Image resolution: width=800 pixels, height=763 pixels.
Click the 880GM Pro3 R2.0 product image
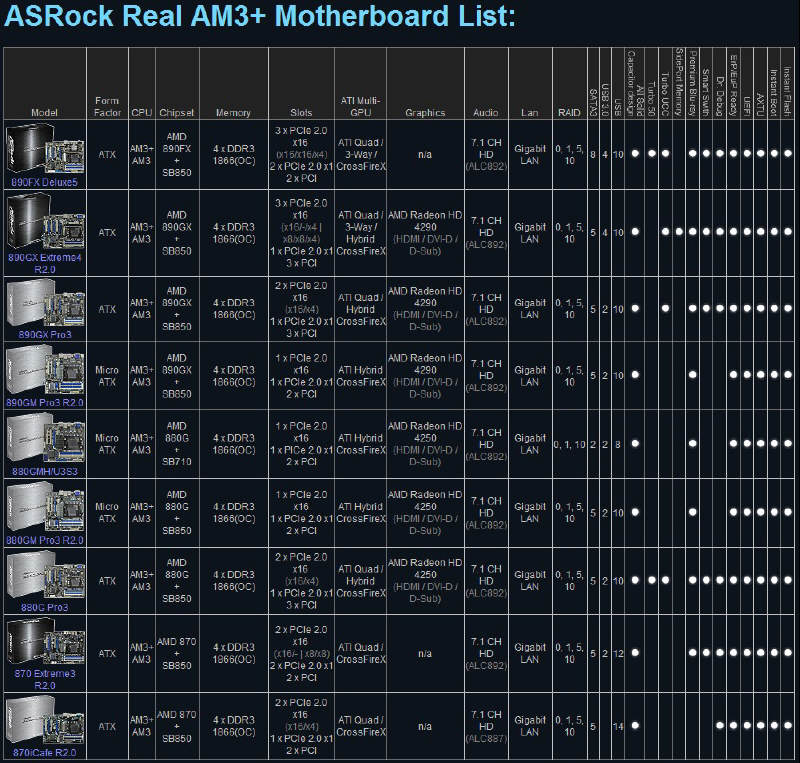(45, 507)
